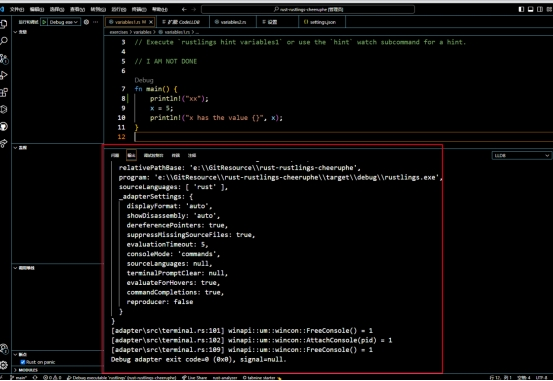Open the File menu
The height and width of the screenshot is (381, 553).
point(17,9)
